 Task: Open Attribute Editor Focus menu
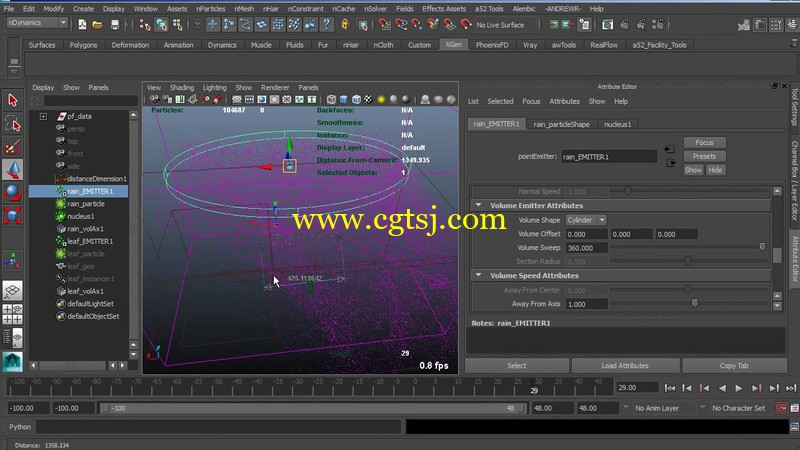click(531, 102)
